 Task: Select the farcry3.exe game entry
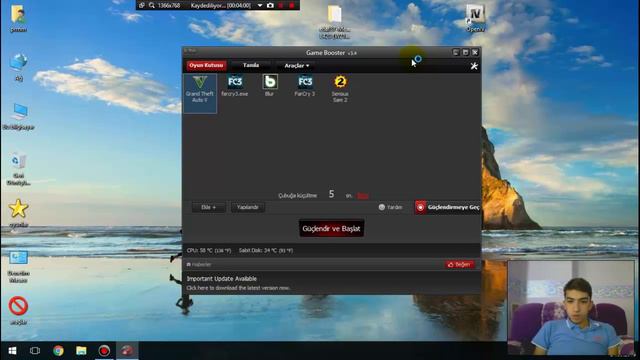point(235,86)
